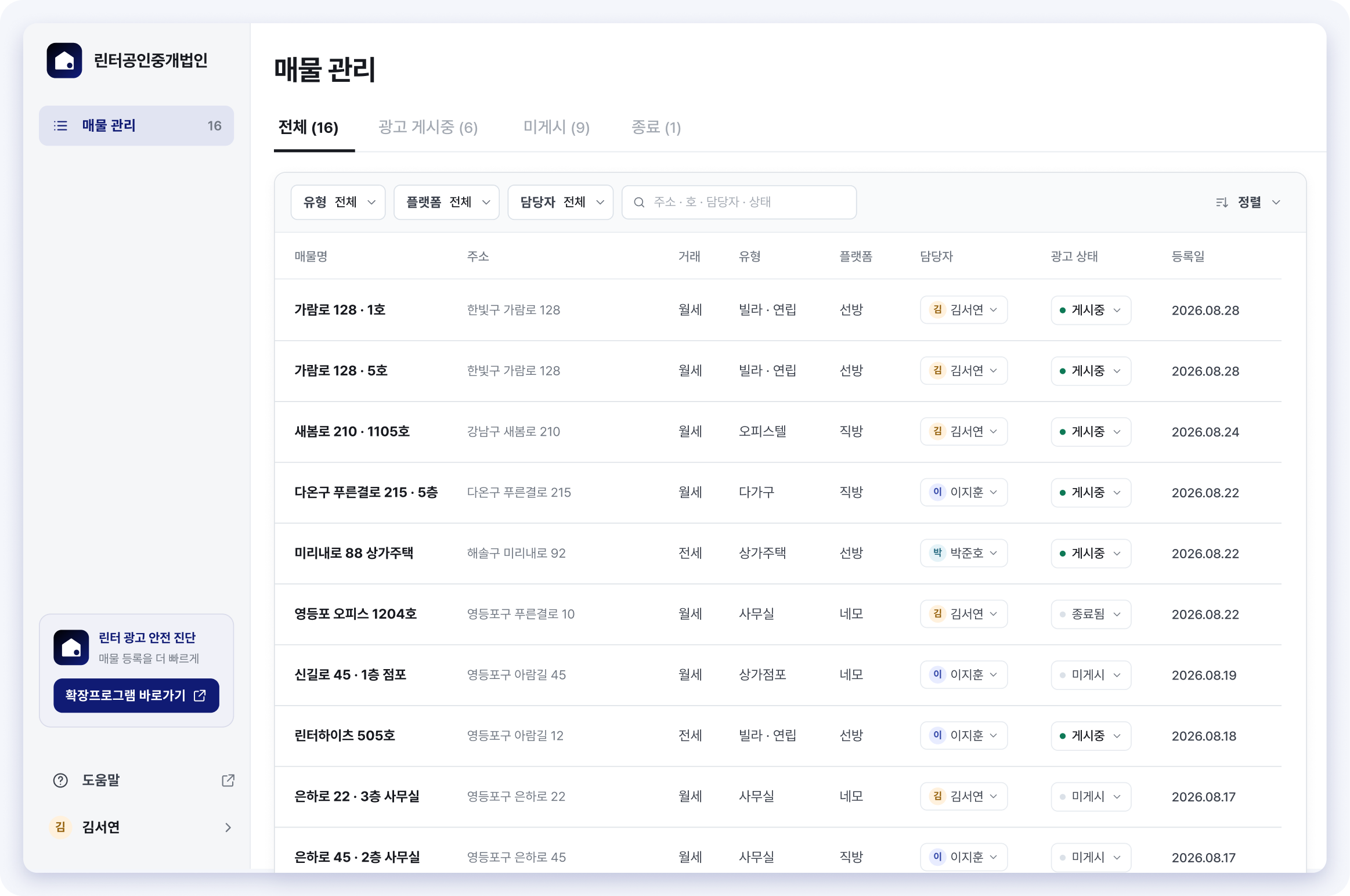Change 종료됨 status for 영등포 오피스 1204호

1091,614
